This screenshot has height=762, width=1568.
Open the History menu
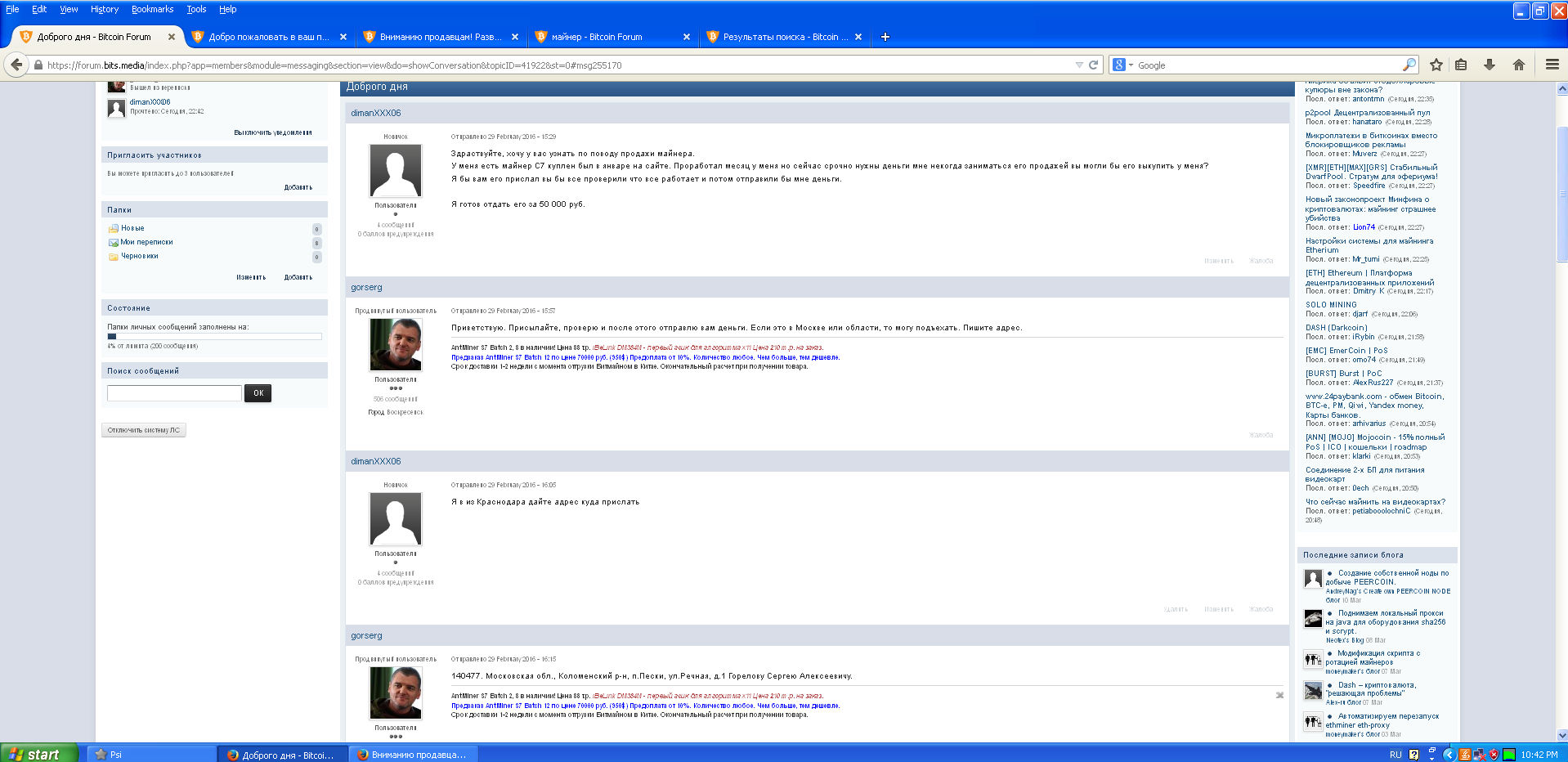(104, 9)
